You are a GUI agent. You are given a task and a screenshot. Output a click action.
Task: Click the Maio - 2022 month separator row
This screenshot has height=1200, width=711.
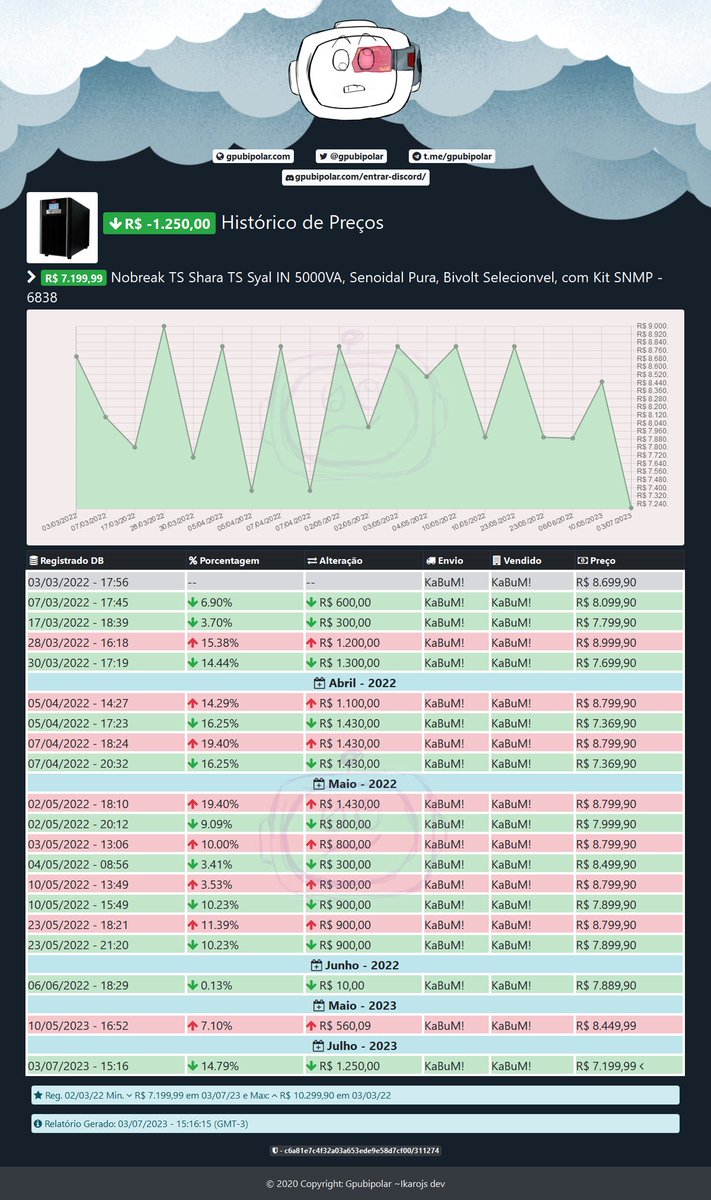[x=355, y=784]
